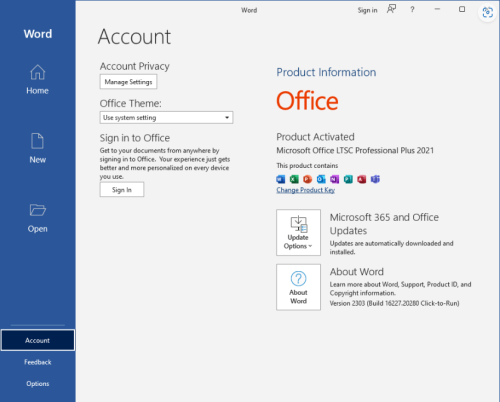Click the Change Product Key link
The image size is (500, 402).
(x=305, y=190)
